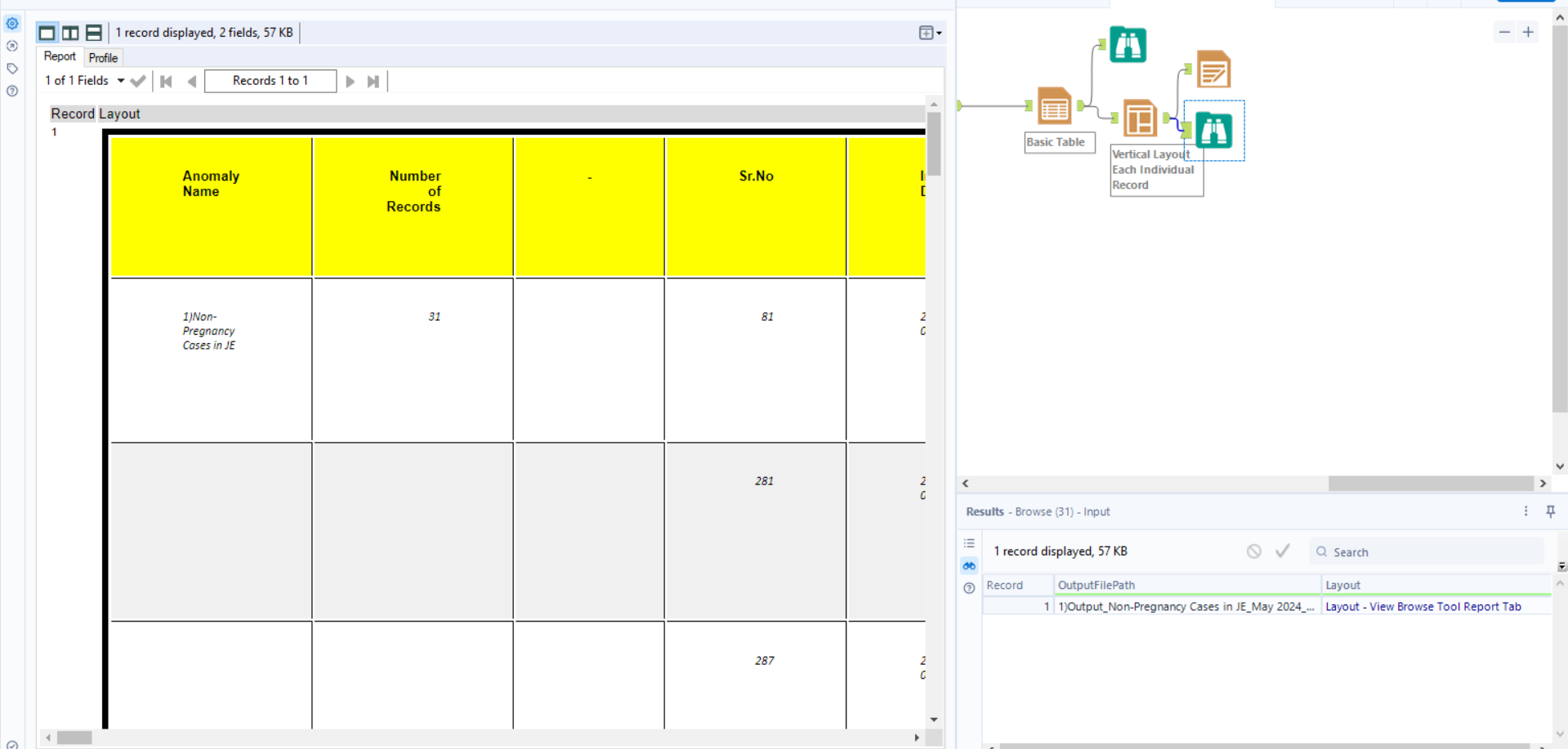Select the top Browse tool on canvas
The width and height of the screenshot is (1568, 749).
click(1128, 44)
